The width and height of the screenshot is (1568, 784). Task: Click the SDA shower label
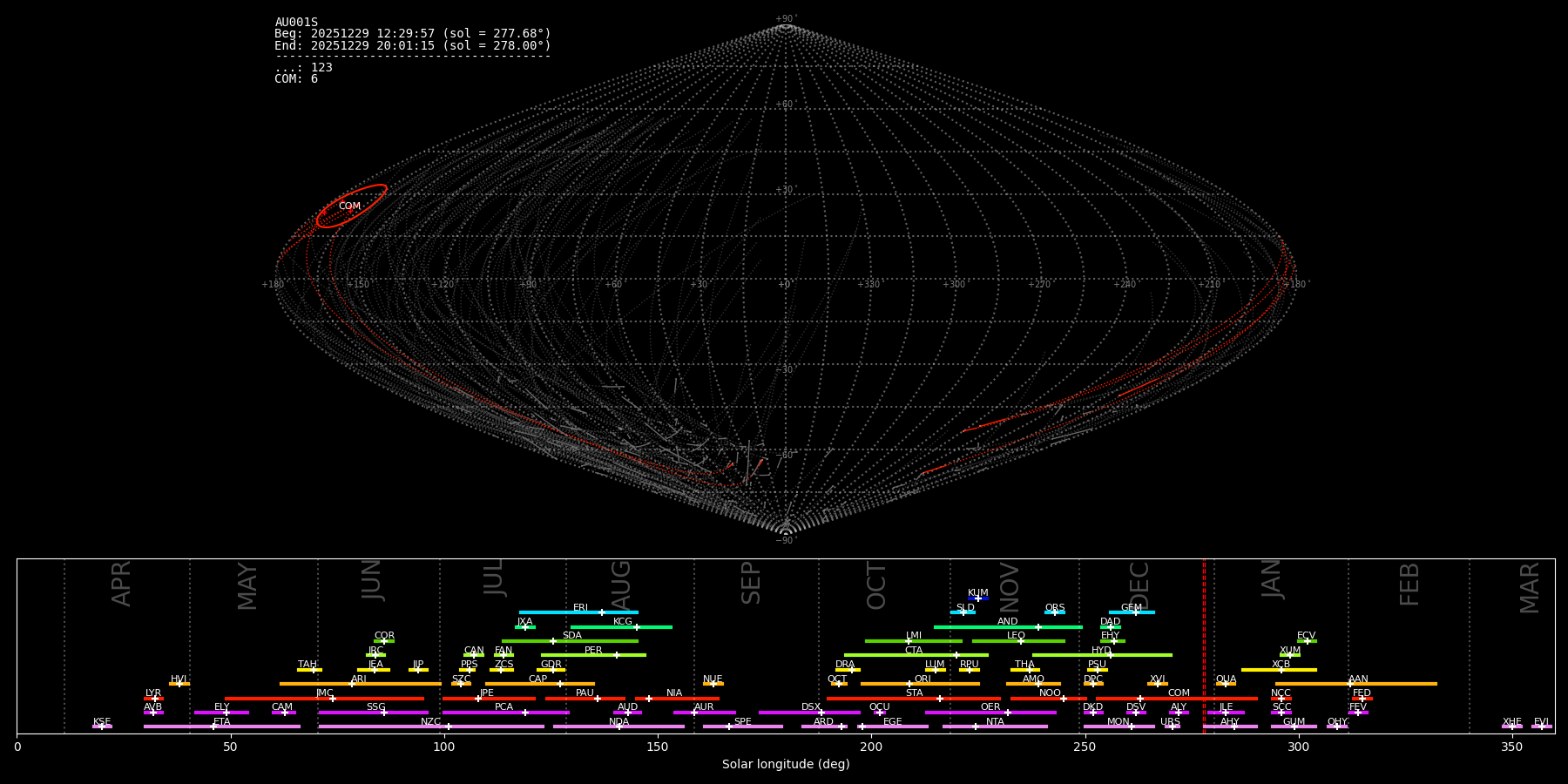pyautogui.click(x=571, y=636)
